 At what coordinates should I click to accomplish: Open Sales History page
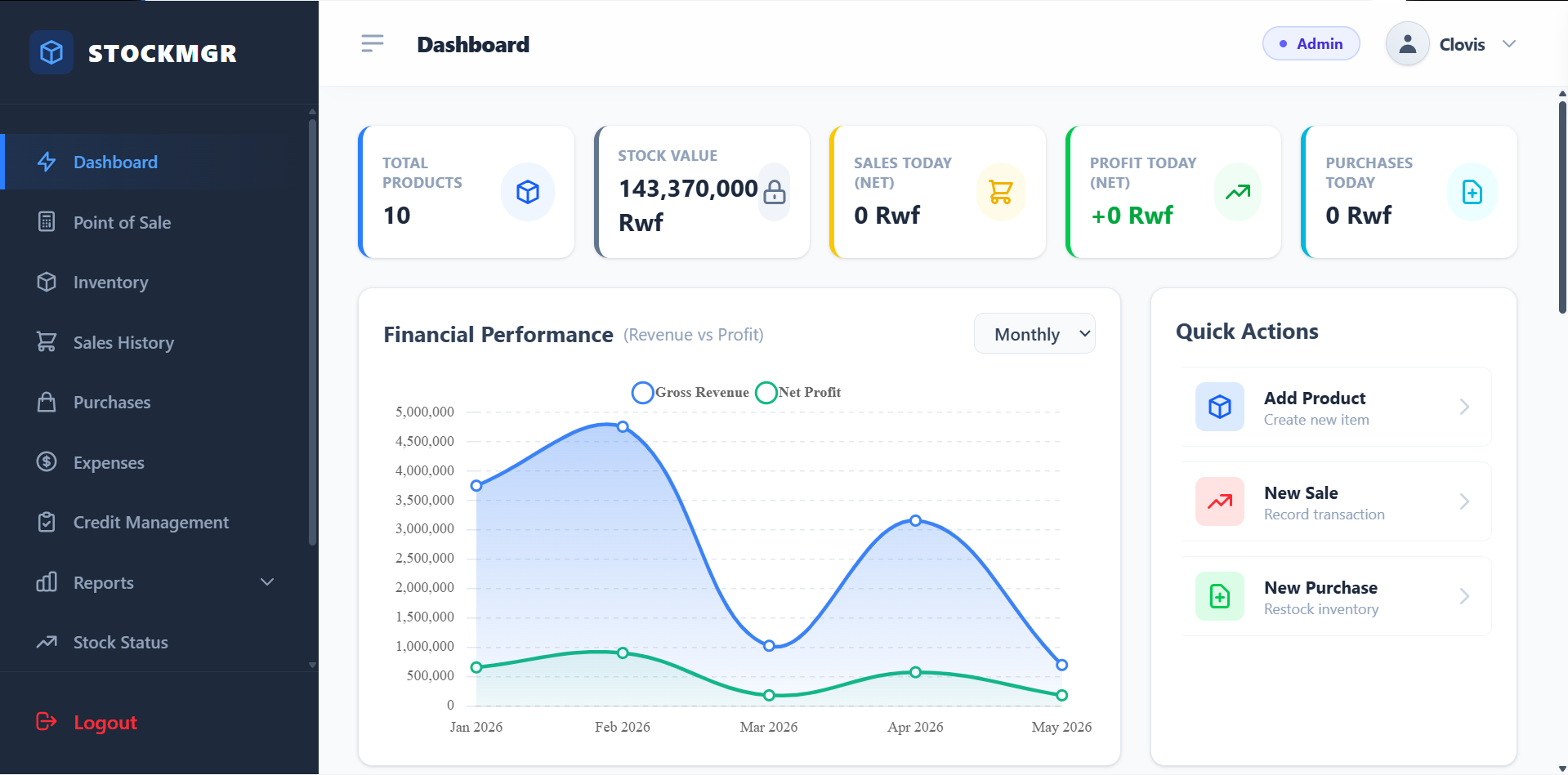click(155, 342)
